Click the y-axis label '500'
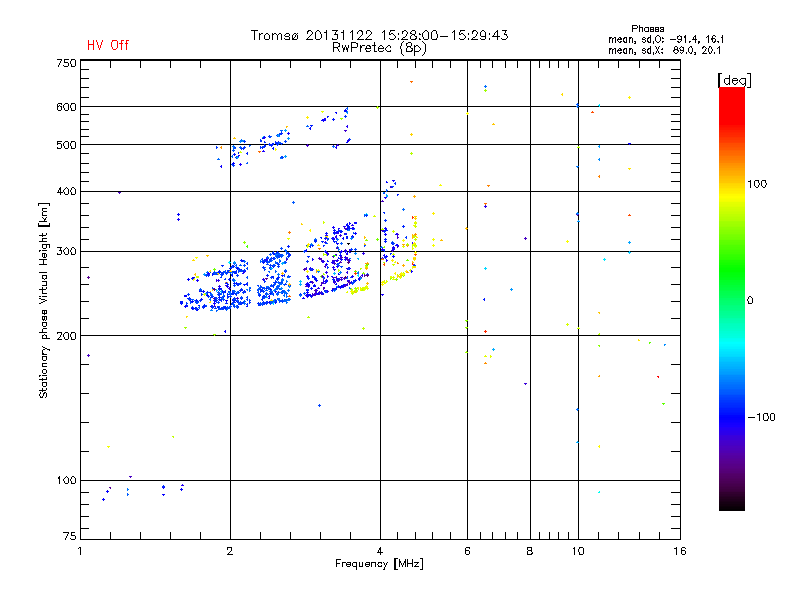Image resolution: width=800 pixels, height=600 pixels. pyautogui.click(x=66, y=145)
